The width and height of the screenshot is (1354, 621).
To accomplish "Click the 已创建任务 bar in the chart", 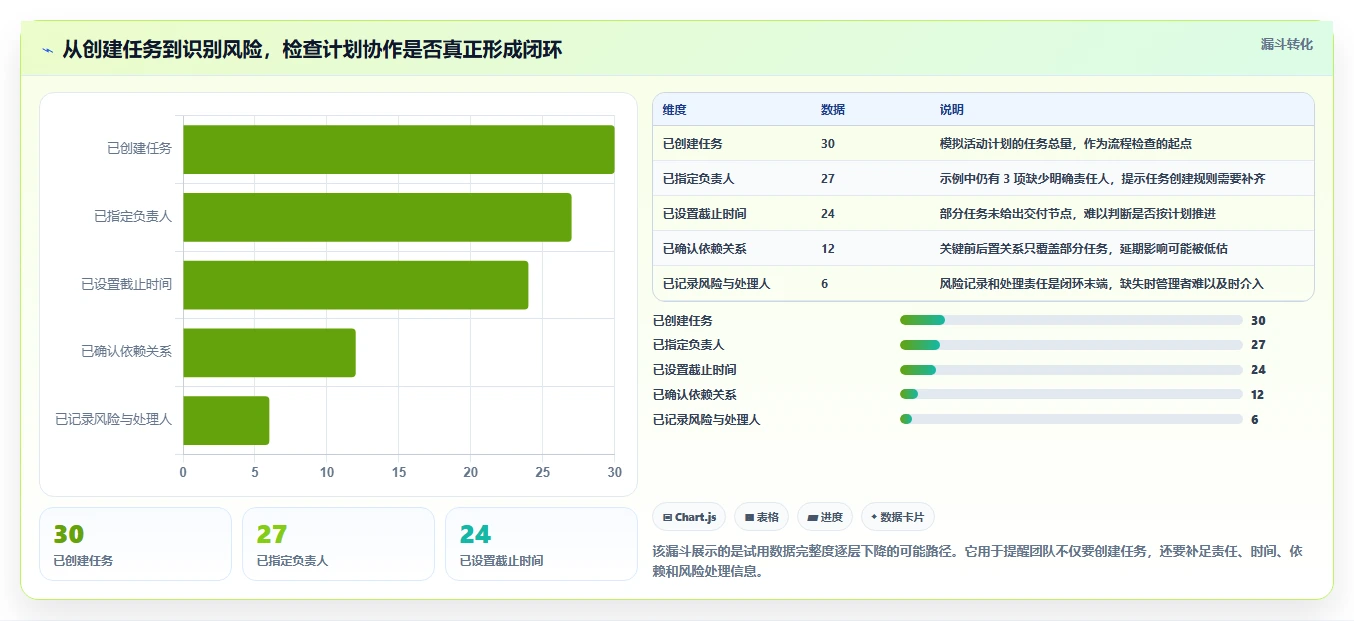I will [398, 149].
